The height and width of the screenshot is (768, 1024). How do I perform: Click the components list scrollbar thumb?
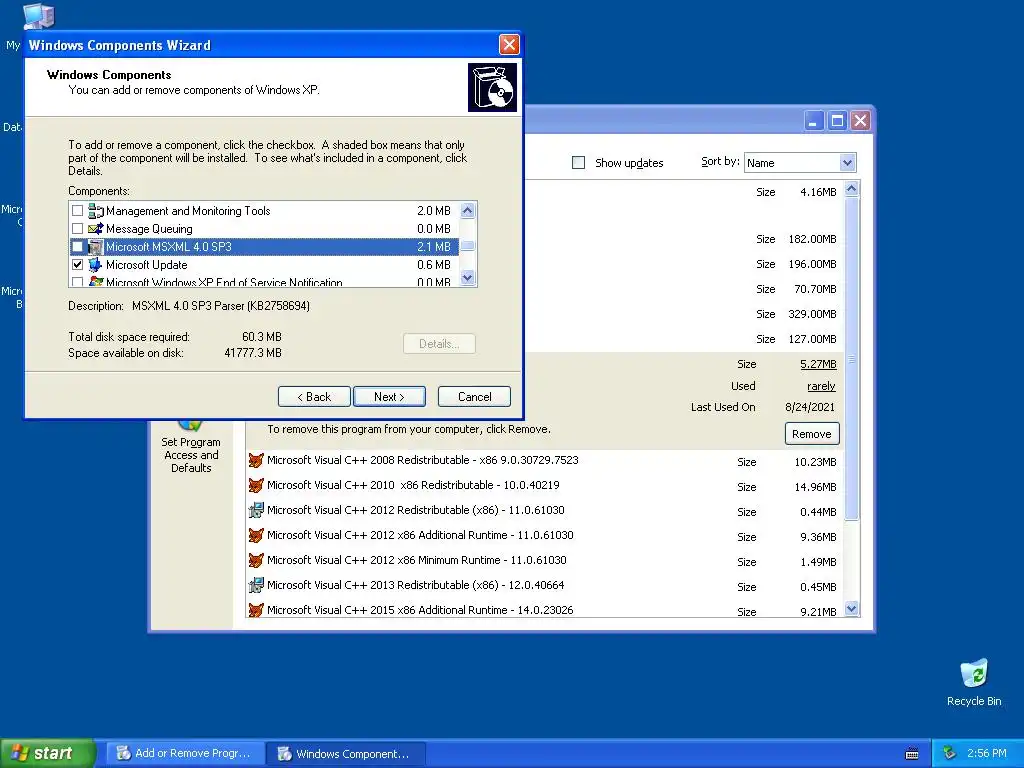pos(468,246)
